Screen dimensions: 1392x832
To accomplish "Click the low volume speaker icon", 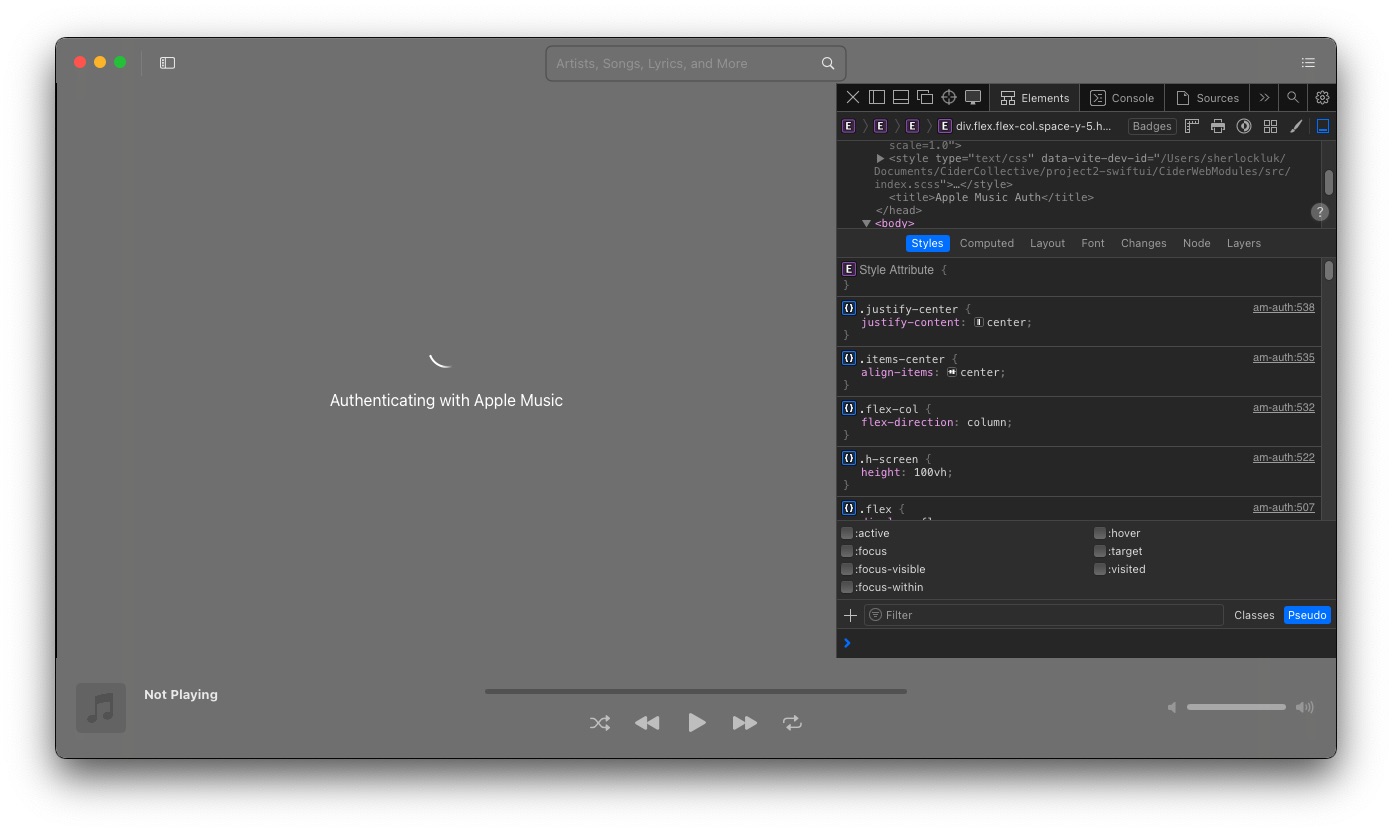I will pyautogui.click(x=1172, y=708).
